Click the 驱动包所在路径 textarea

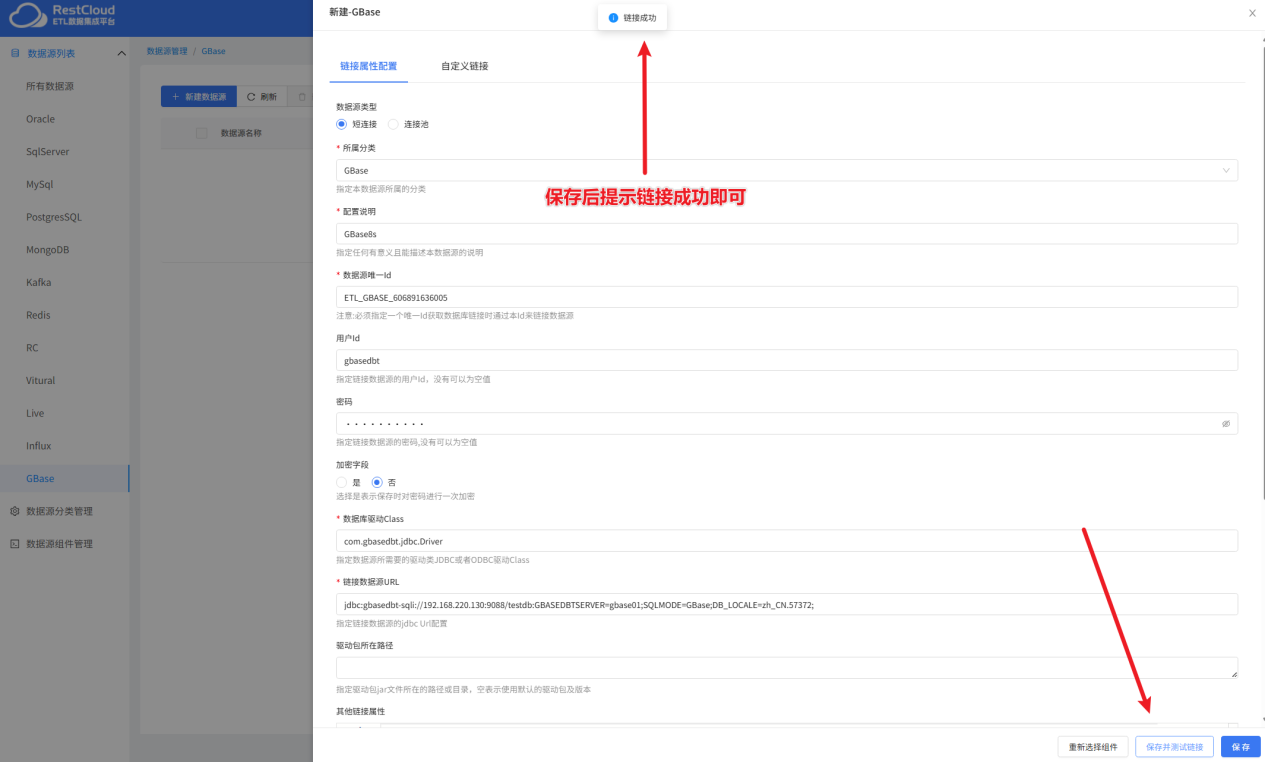click(787, 668)
